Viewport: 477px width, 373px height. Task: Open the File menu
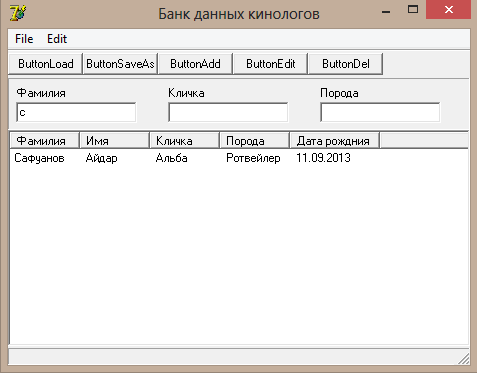pos(24,39)
